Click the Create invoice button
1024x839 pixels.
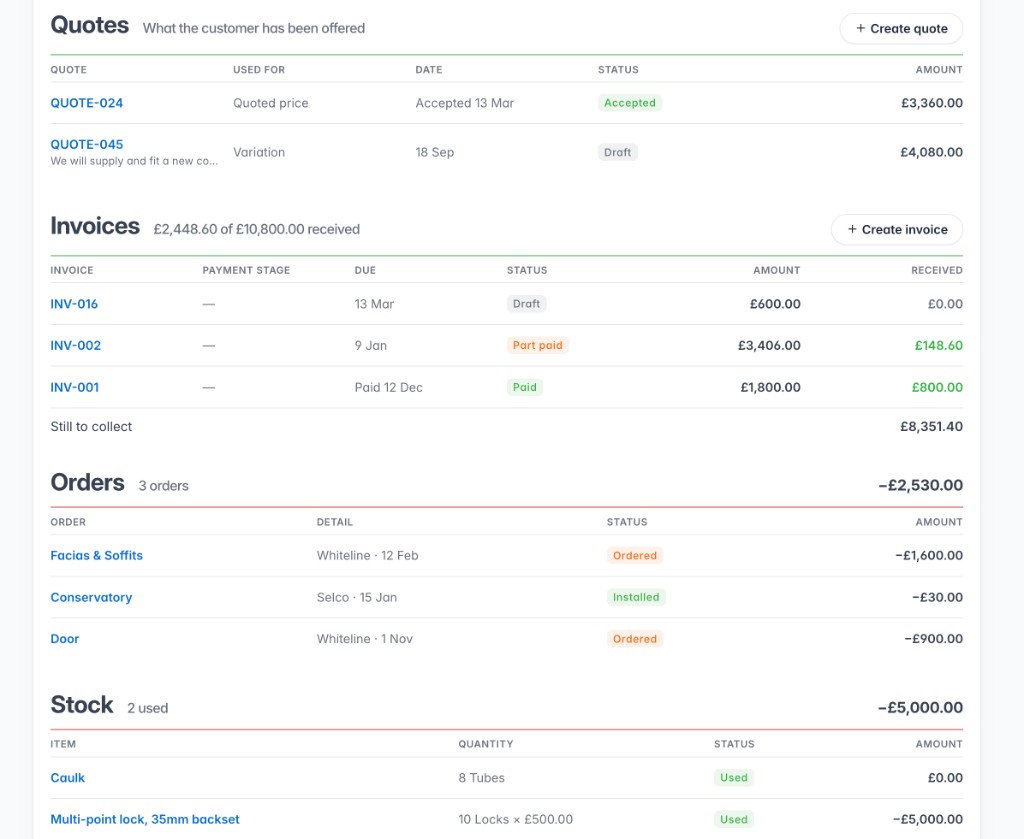point(897,230)
